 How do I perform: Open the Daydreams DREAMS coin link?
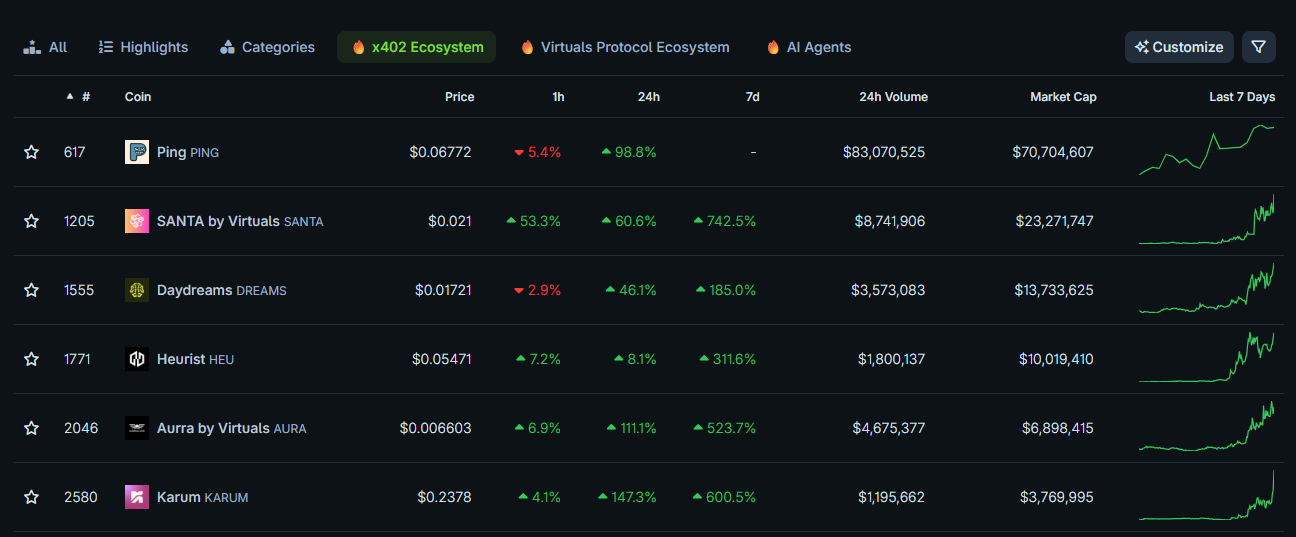221,290
